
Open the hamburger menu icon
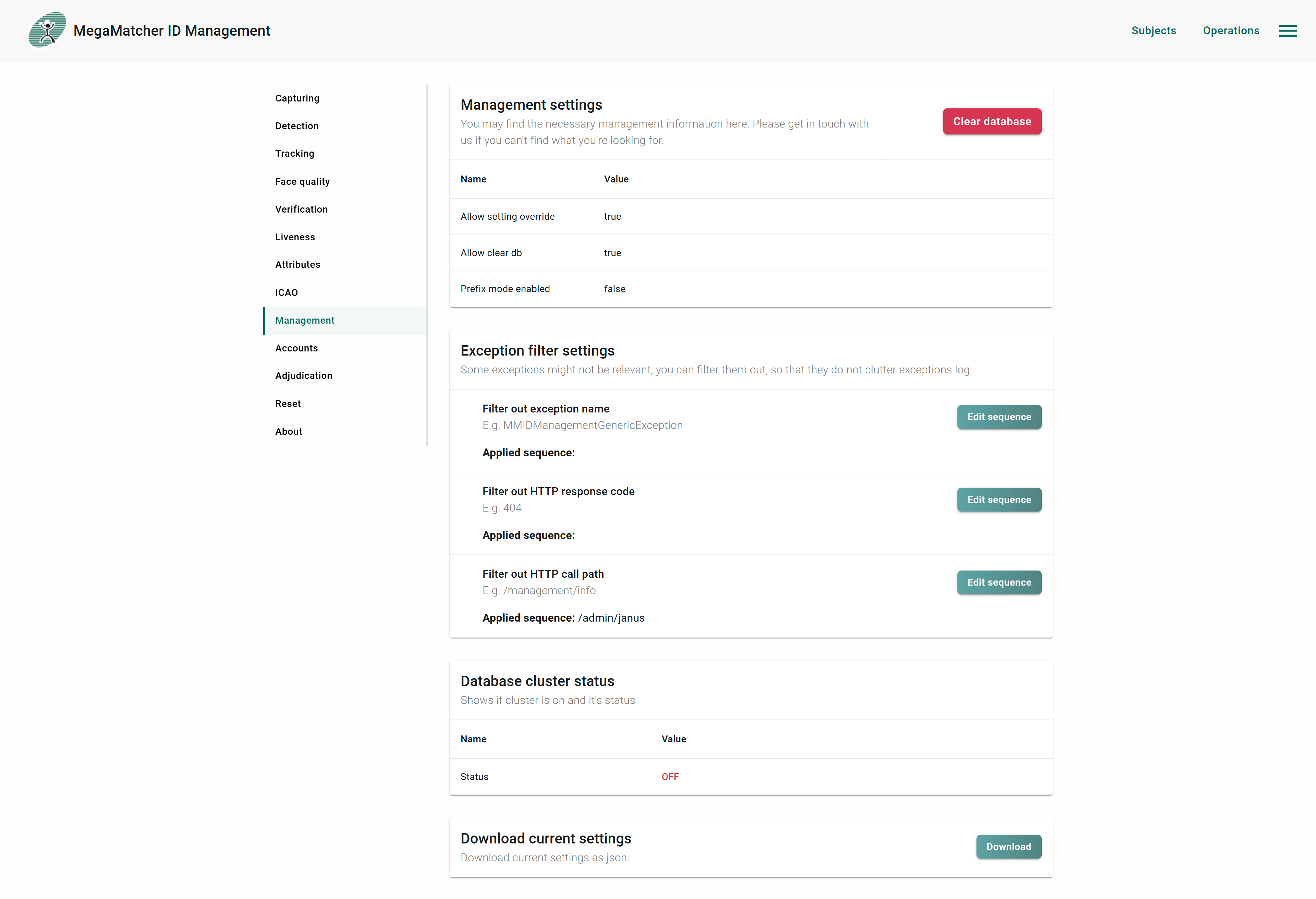(1287, 31)
